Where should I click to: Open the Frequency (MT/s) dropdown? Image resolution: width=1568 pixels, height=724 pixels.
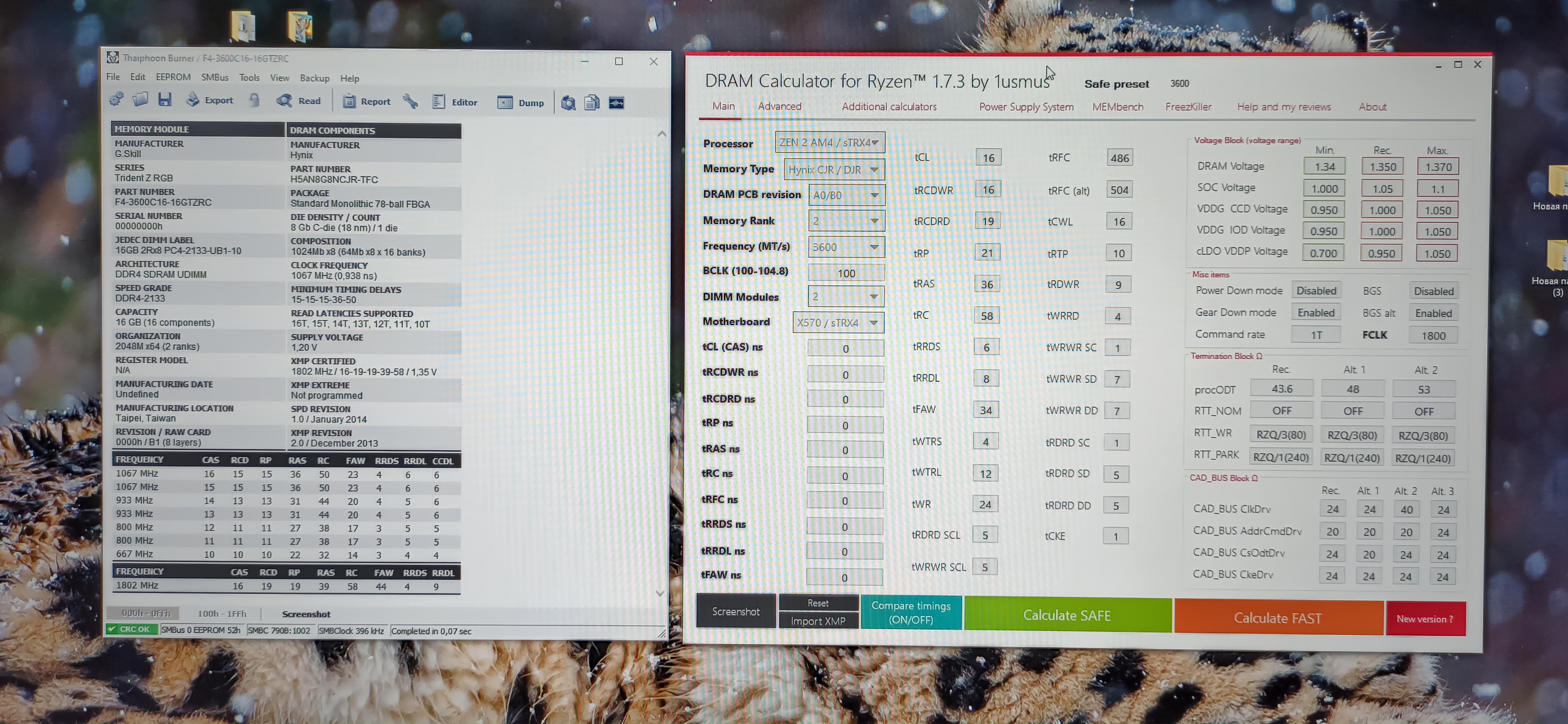coord(846,246)
